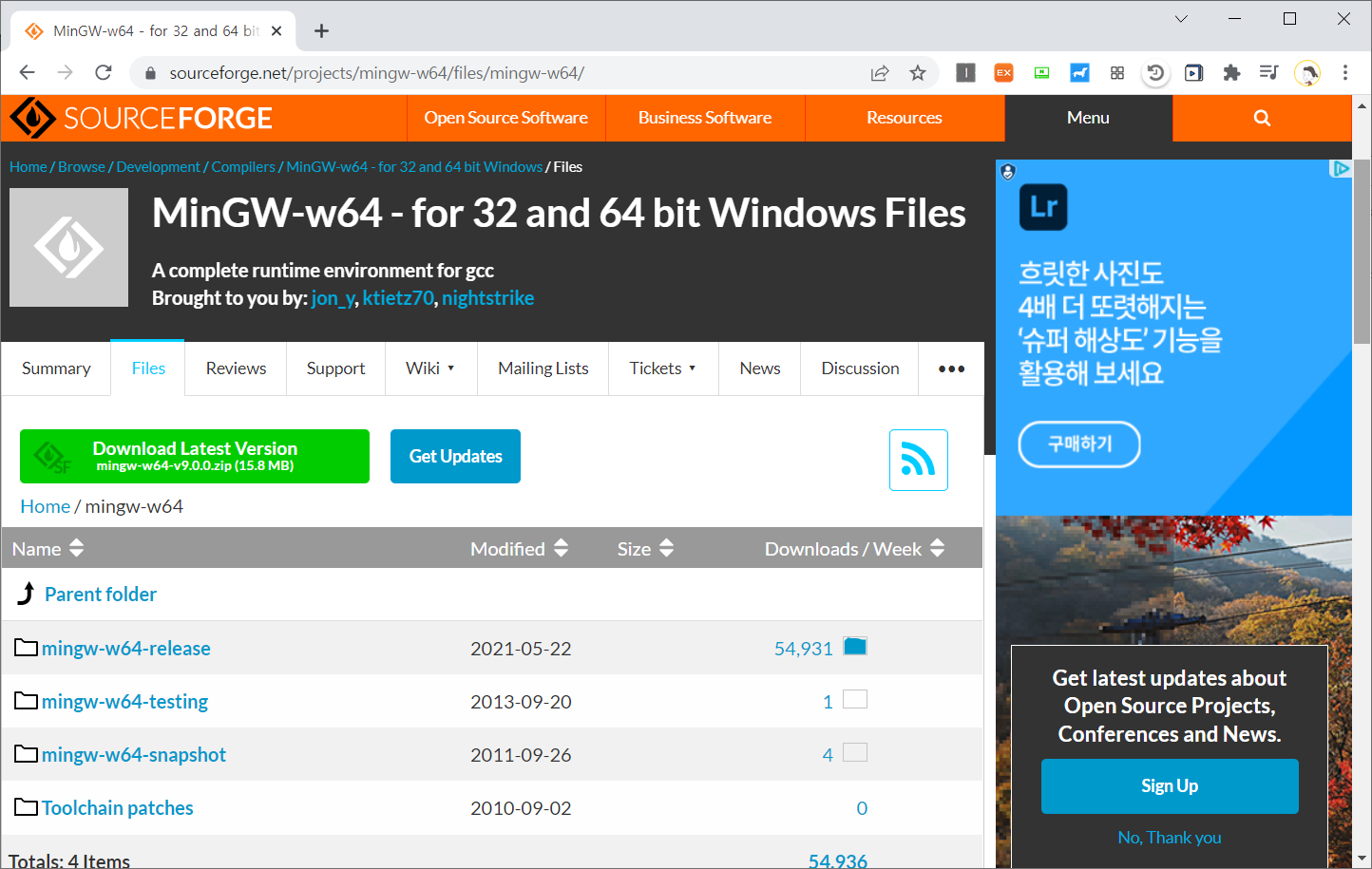
Task: Click the page's vertical scrollbar thumb
Action: click(1362, 252)
